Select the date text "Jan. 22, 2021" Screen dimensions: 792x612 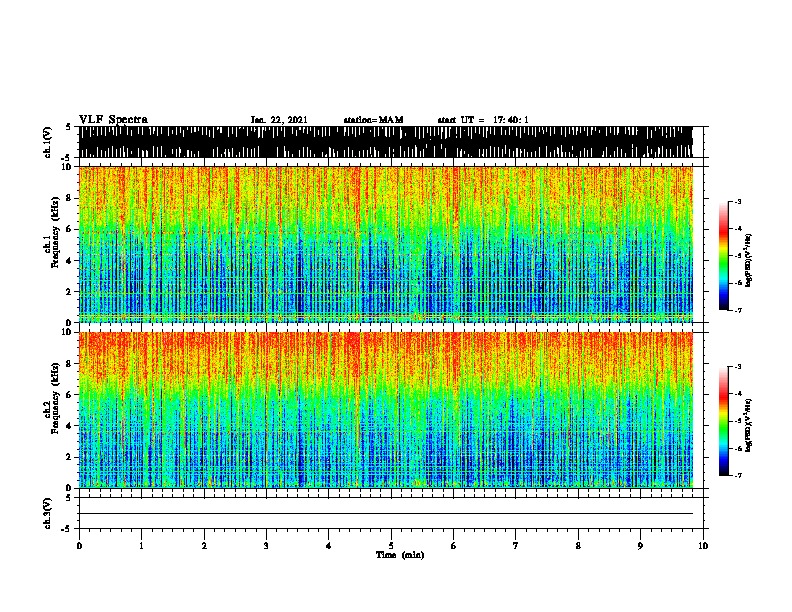279,120
